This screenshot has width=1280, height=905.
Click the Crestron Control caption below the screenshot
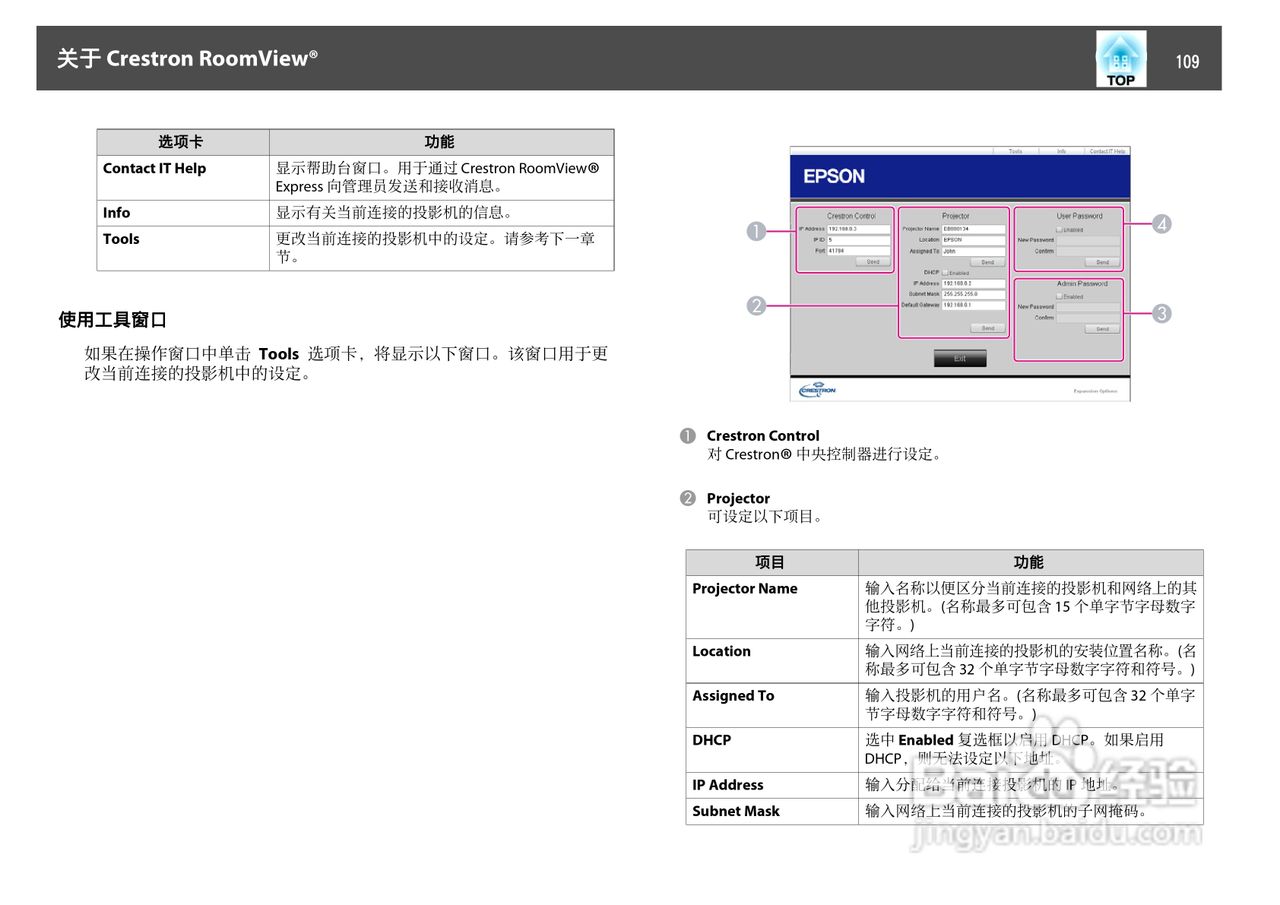pos(763,435)
